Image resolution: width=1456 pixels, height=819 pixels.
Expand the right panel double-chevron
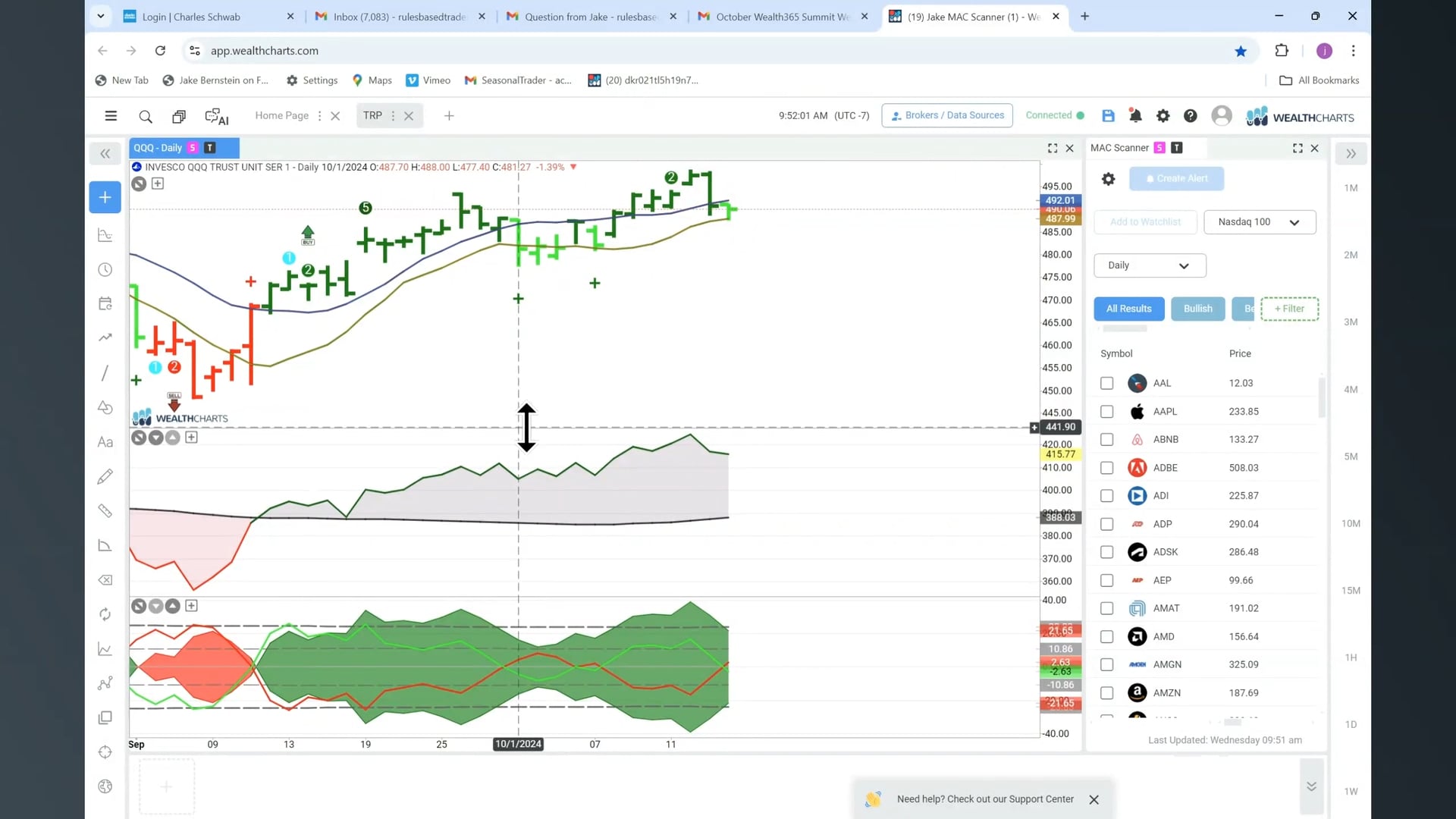1351,154
